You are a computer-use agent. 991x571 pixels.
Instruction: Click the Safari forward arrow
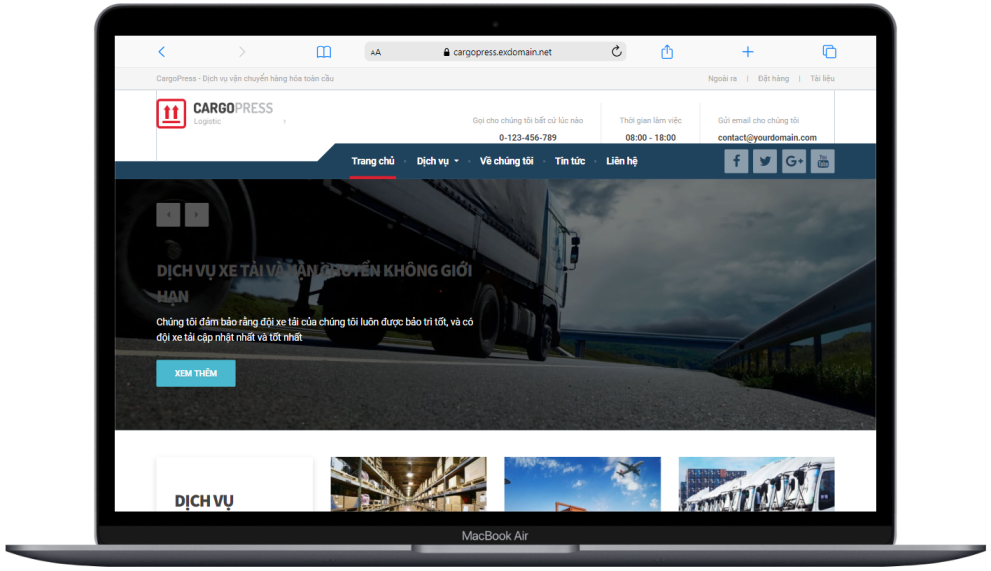click(242, 52)
